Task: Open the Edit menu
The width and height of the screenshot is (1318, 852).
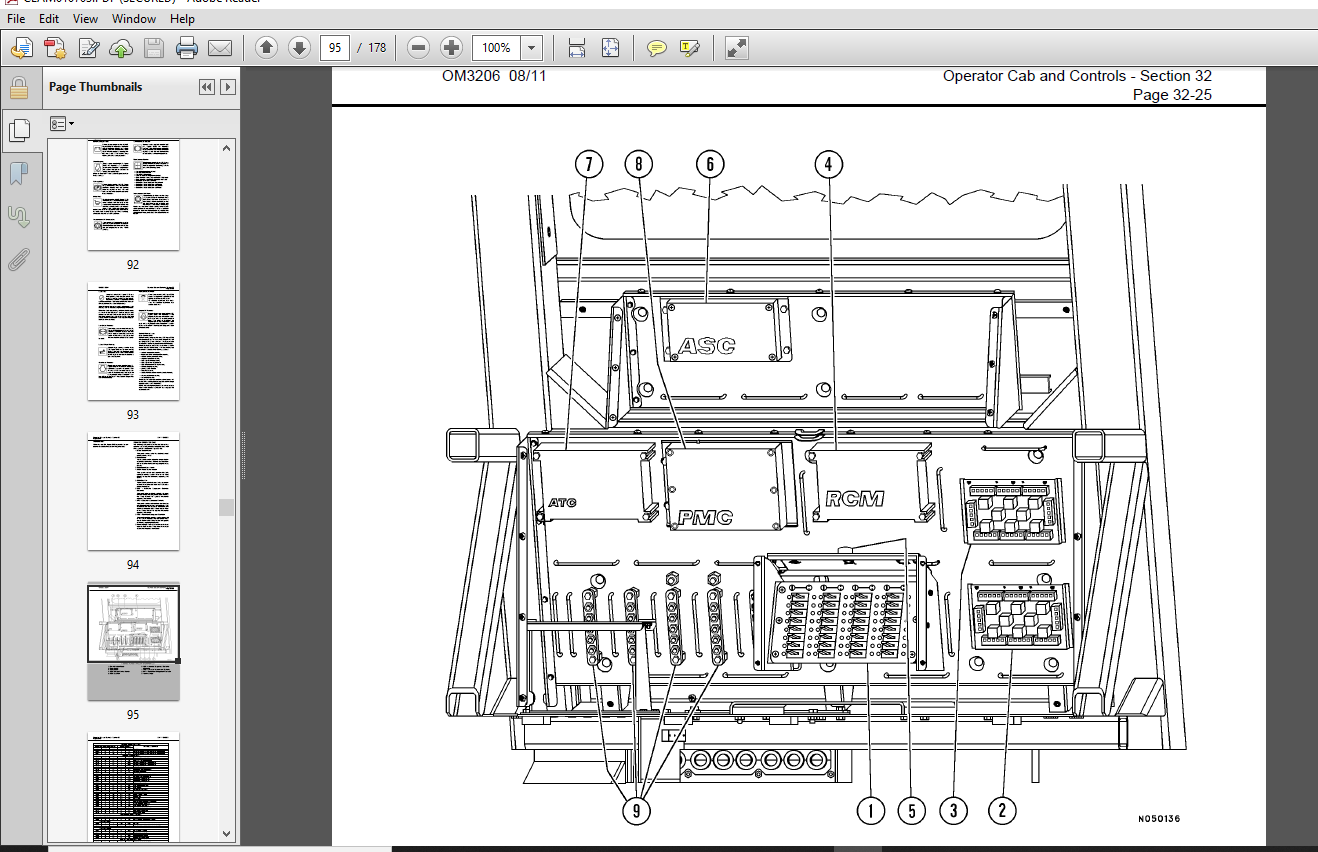Action: coord(49,19)
